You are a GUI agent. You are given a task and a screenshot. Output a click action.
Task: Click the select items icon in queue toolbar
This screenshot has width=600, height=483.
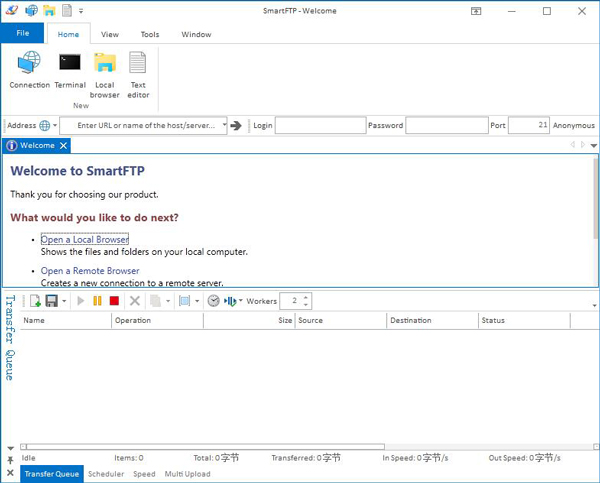click(184, 301)
